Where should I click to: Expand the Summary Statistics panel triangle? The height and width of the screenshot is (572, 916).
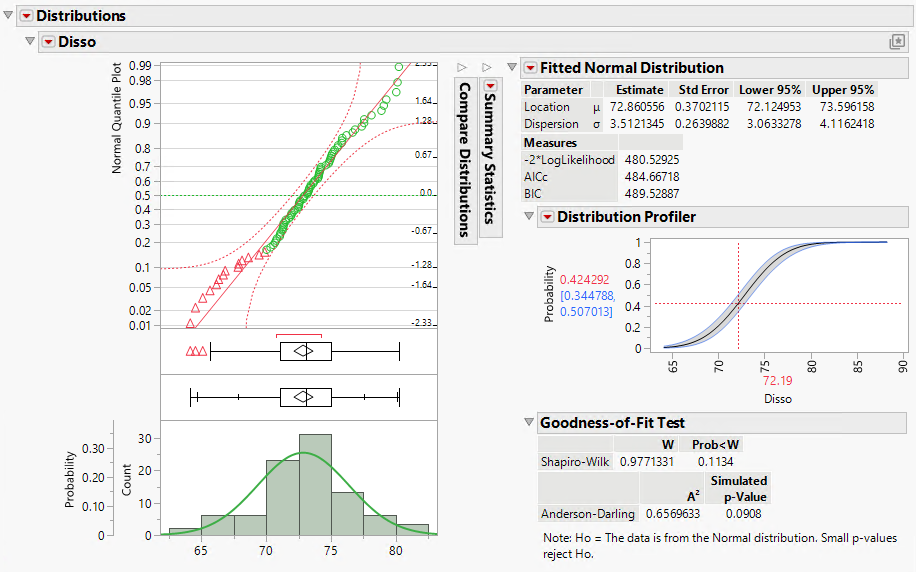(487, 67)
